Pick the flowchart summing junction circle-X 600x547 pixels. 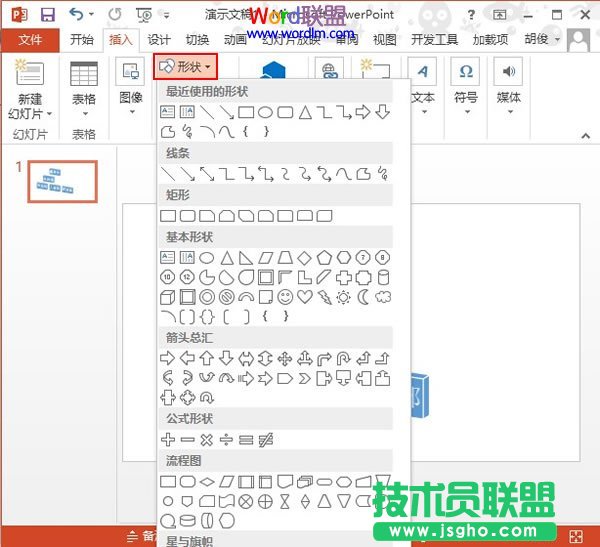(x=246, y=501)
